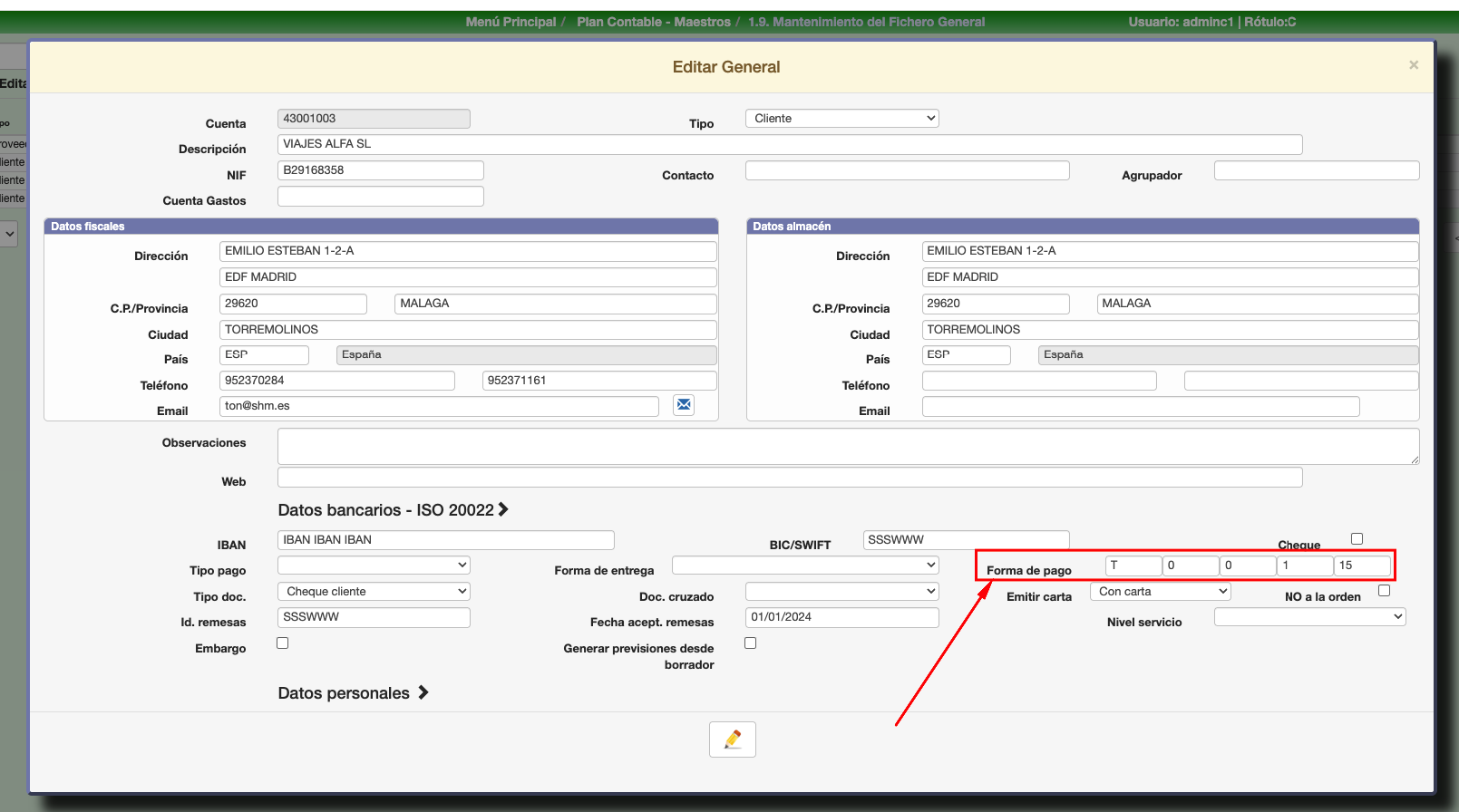1459x812 pixels.
Task: Focus the Fecha acept. remesas date field
Action: click(841, 617)
